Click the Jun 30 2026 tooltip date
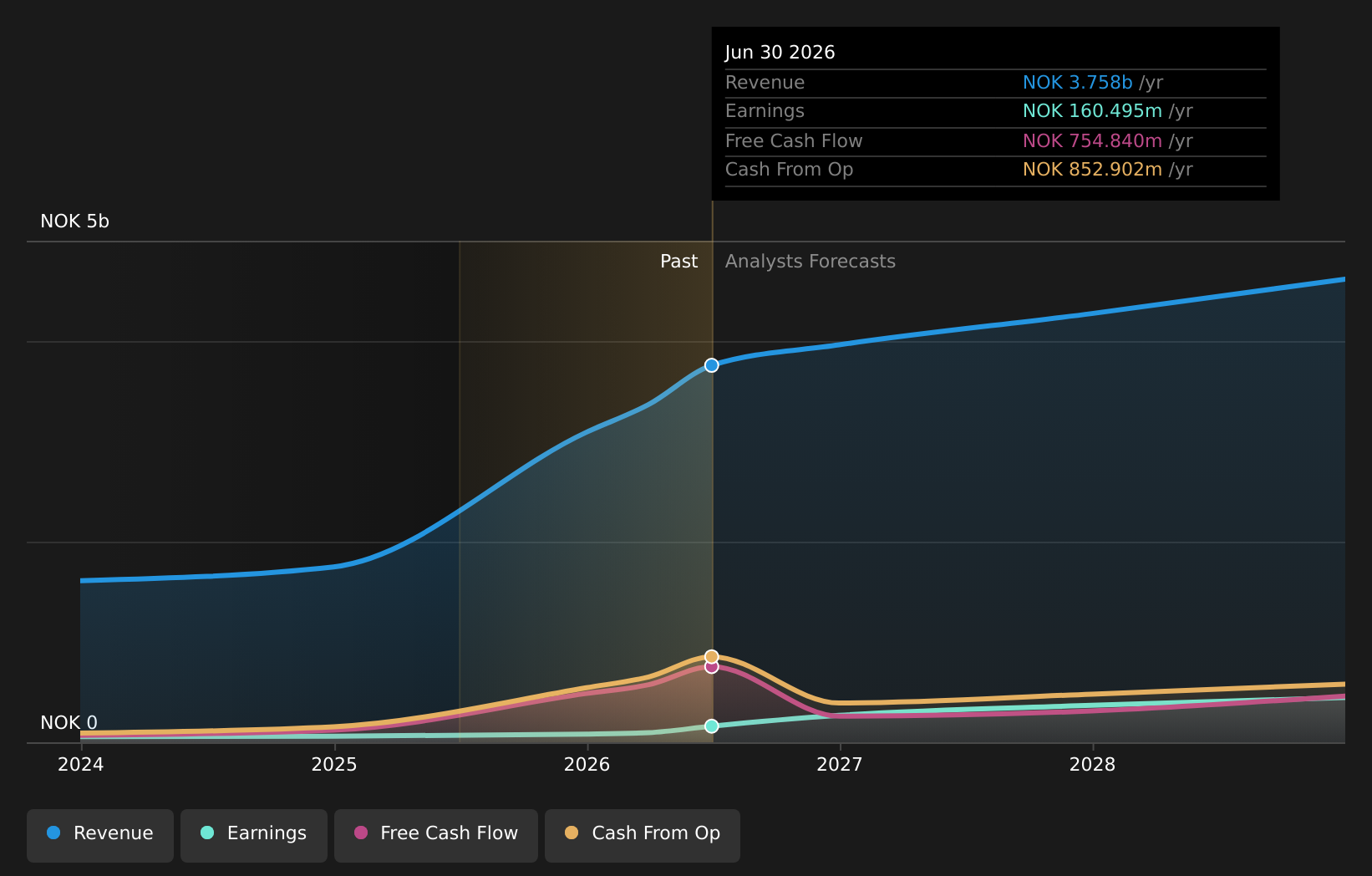The width and height of the screenshot is (1372, 876). tap(780, 53)
